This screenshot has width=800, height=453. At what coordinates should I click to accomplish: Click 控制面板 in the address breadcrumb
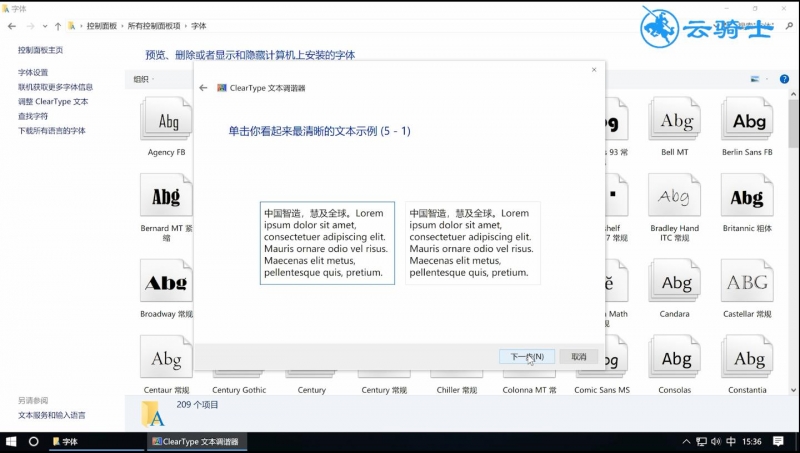click(102, 26)
